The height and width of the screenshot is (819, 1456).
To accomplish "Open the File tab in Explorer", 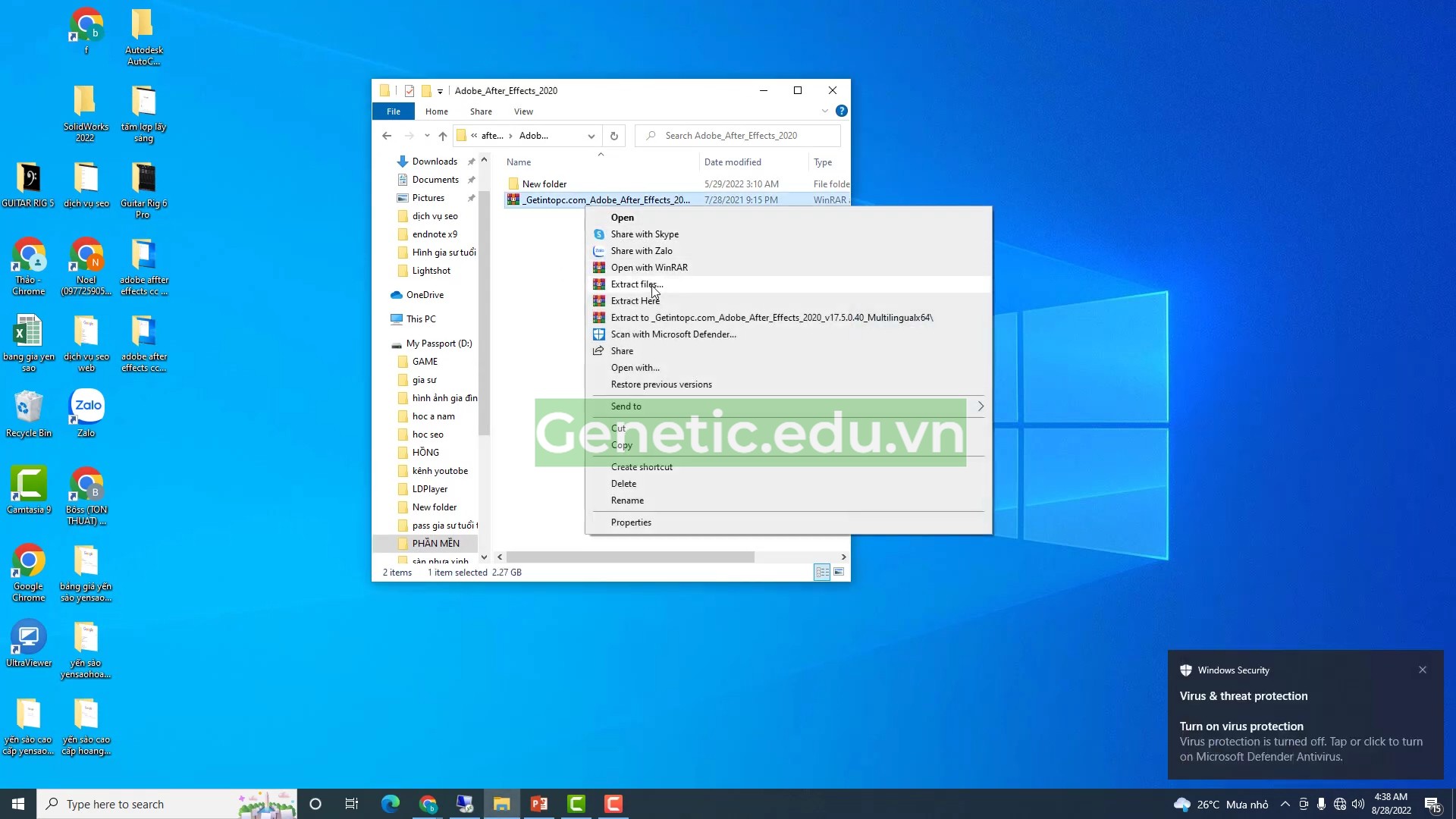I will (394, 111).
